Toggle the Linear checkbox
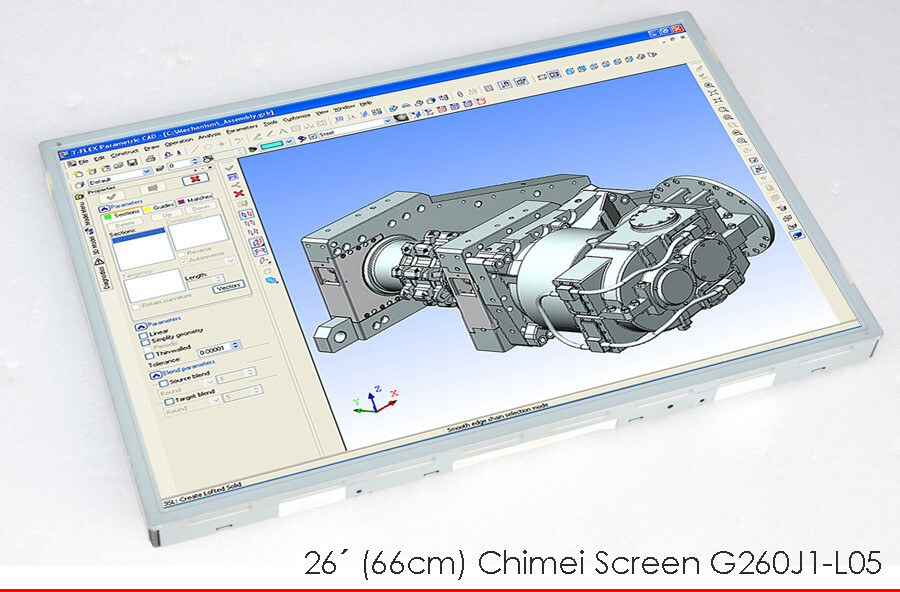This screenshot has width=900, height=592. point(142,335)
